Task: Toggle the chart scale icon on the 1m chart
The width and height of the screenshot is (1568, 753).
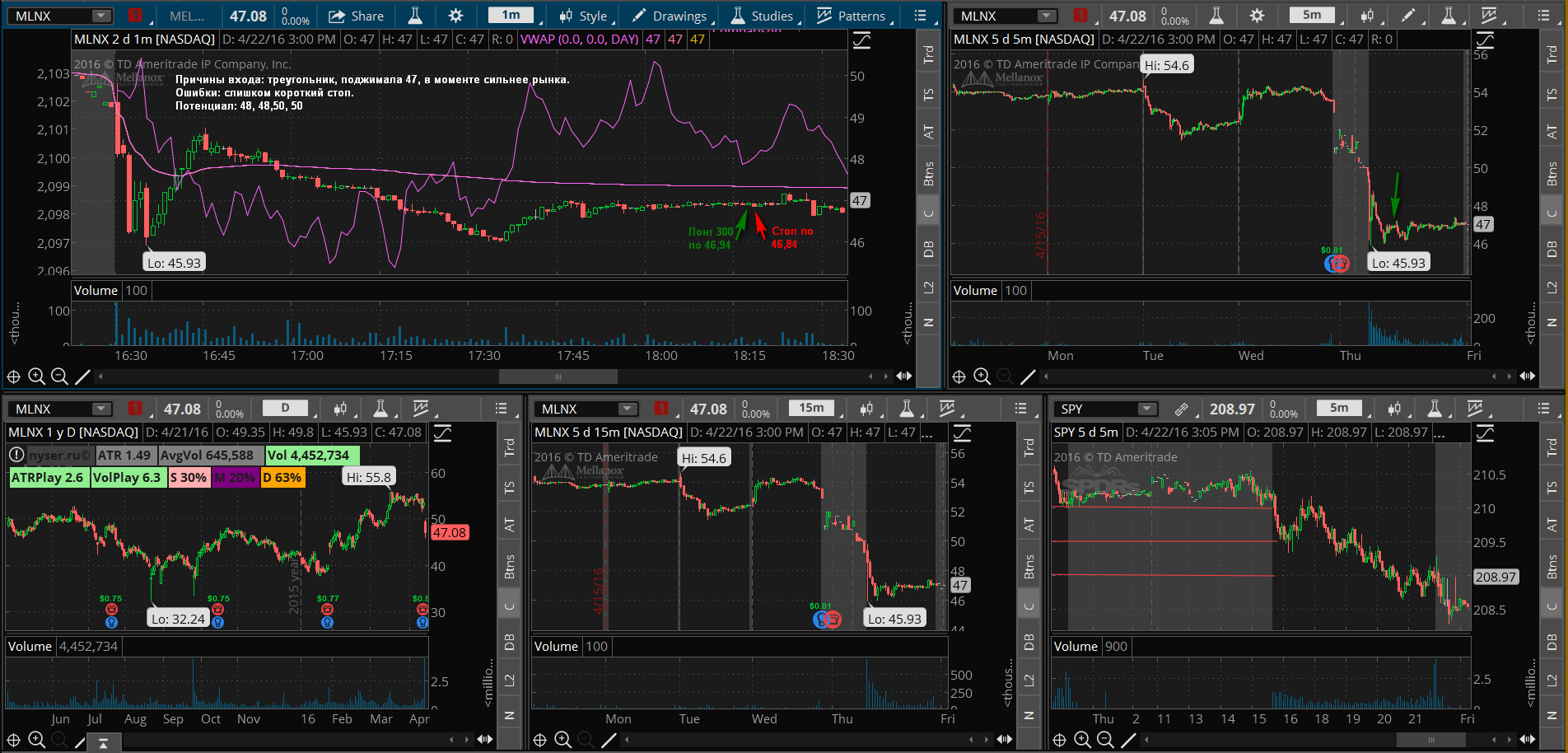Action: click(x=861, y=40)
